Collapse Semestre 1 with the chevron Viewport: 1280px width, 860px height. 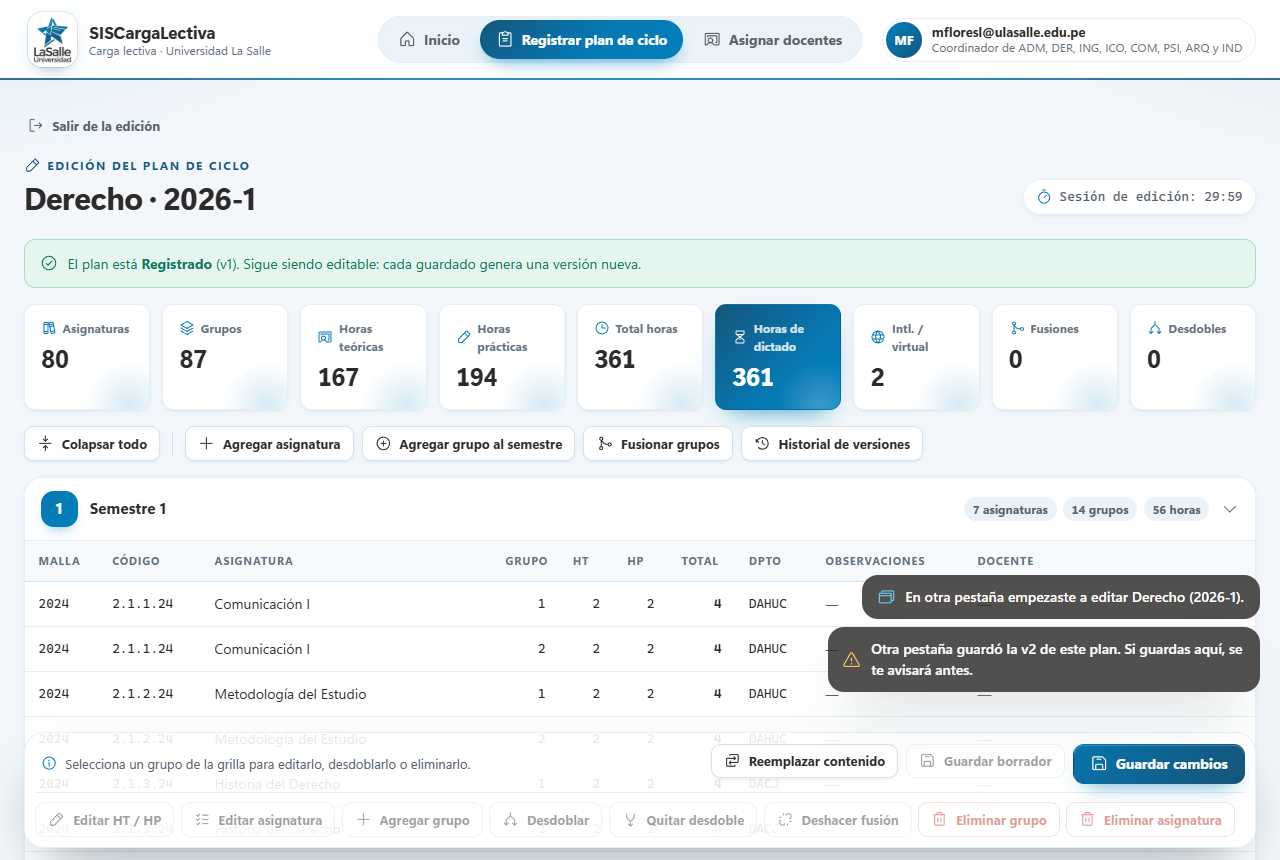click(1230, 509)
